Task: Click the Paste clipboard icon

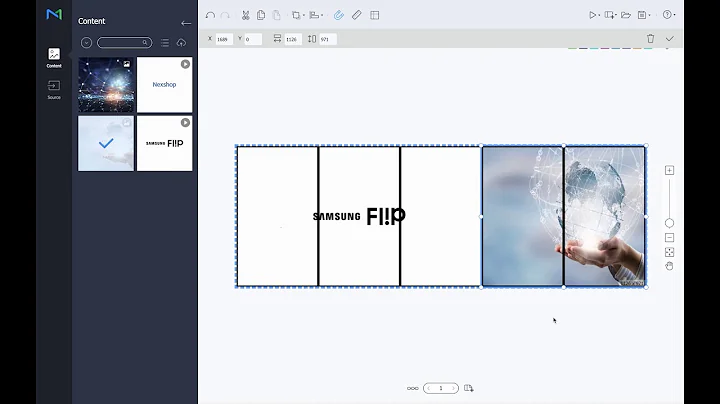Action: (x=276, y=15)
